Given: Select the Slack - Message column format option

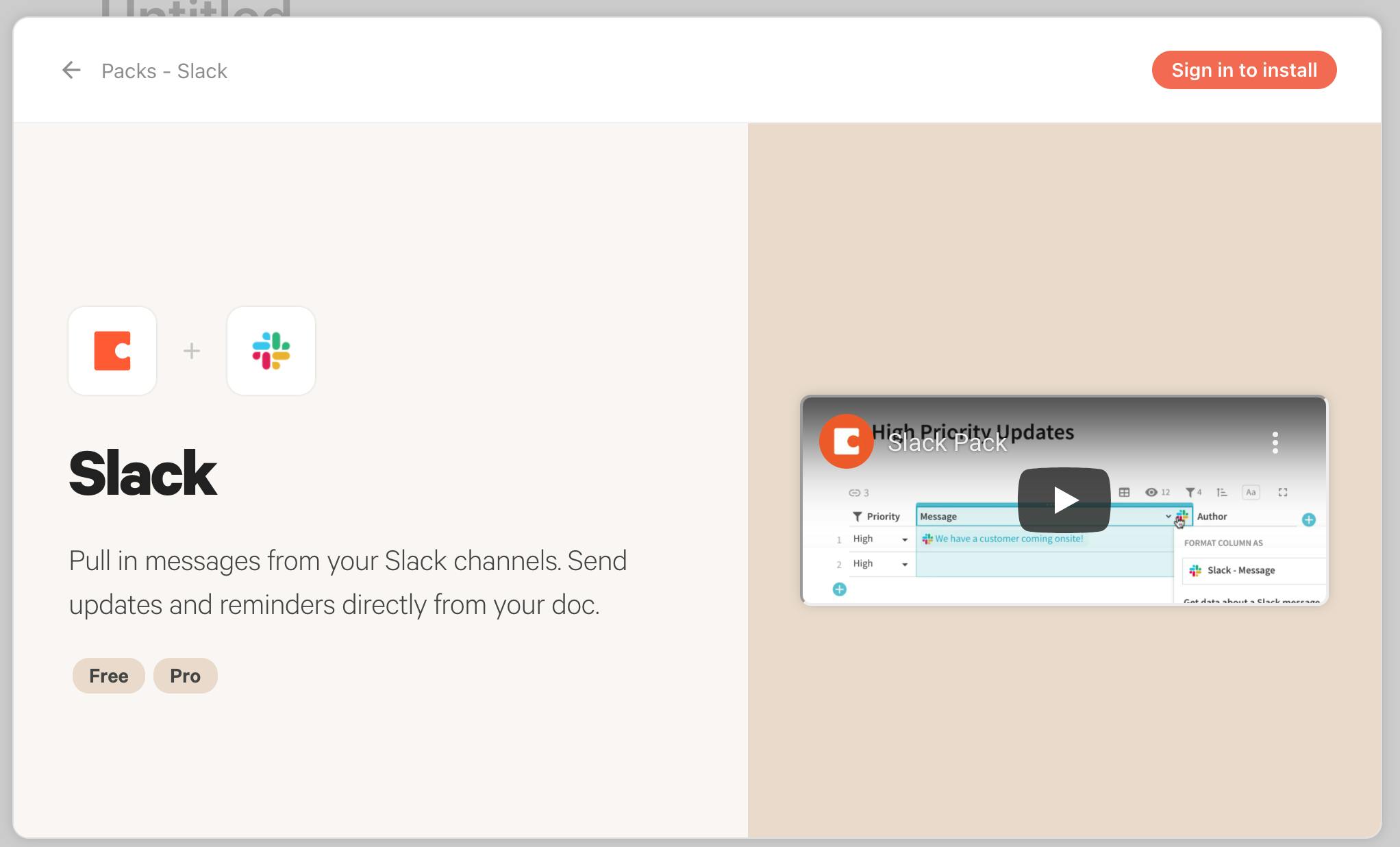Looking at the screenshot, I should coord(1253,570).
